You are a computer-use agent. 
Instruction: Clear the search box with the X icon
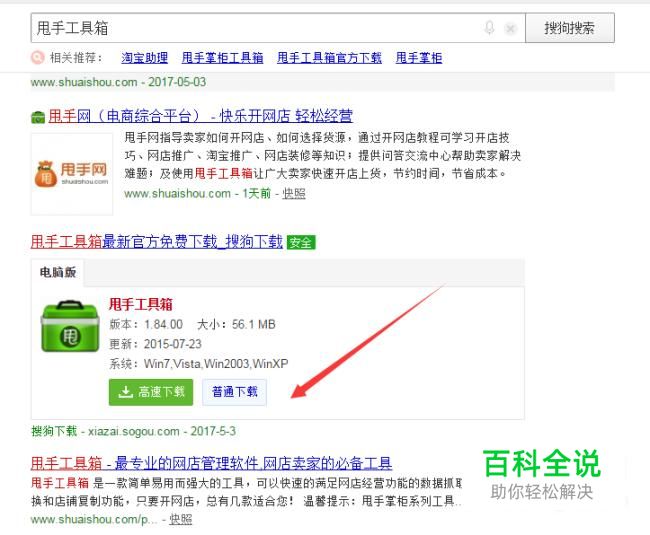(511, 29)
